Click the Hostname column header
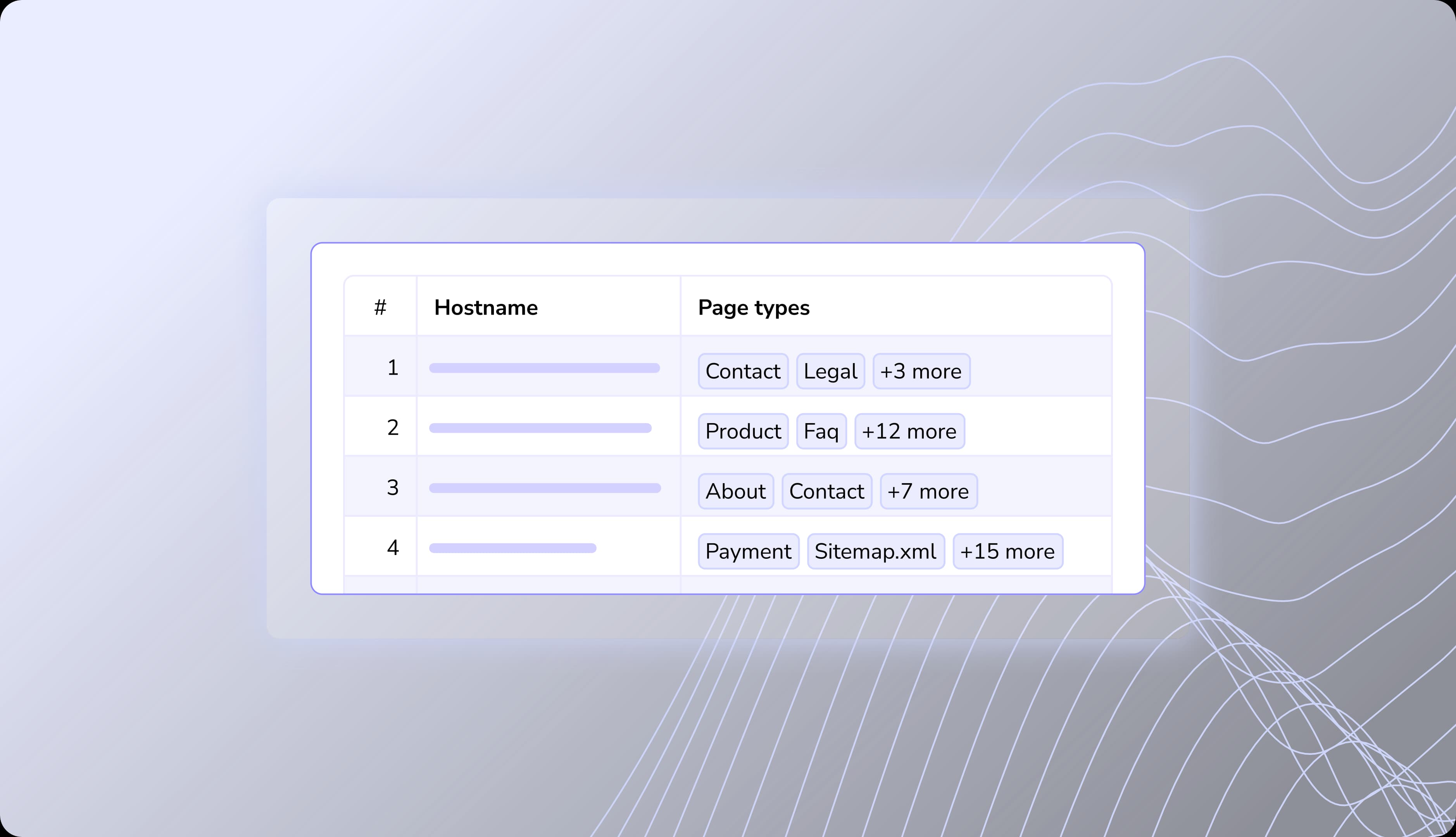 pyautogui.click(x=486, y=308)
